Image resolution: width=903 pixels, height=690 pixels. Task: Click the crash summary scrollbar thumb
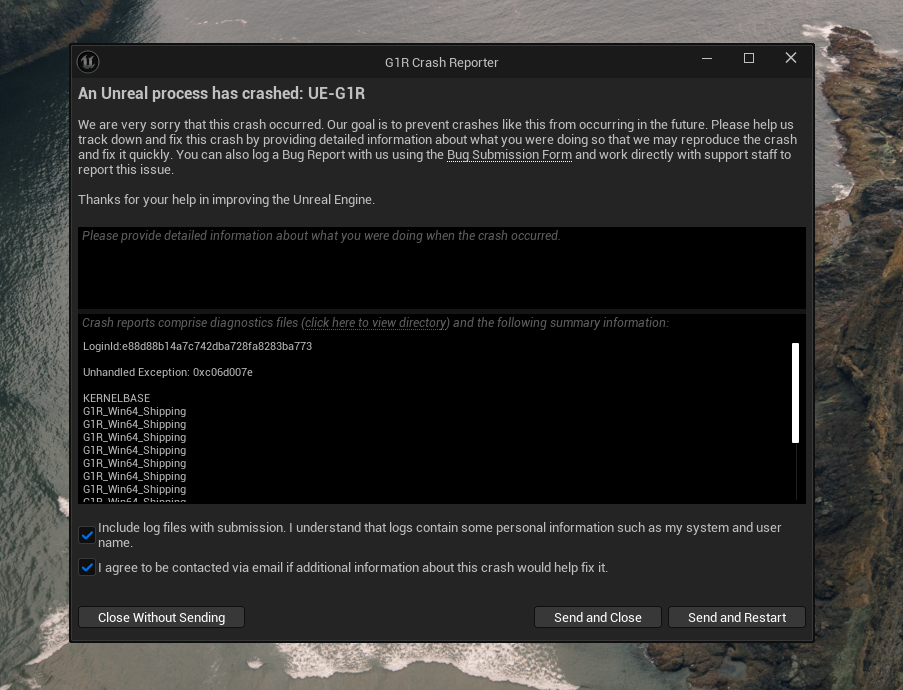click(795, 393)
